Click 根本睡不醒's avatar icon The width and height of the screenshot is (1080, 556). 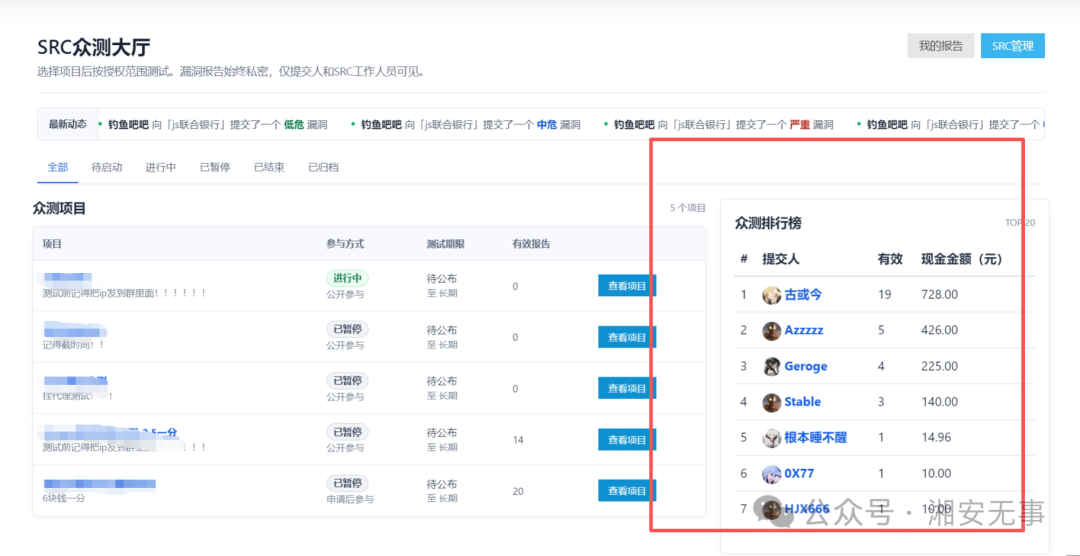[x=771, y=438]
